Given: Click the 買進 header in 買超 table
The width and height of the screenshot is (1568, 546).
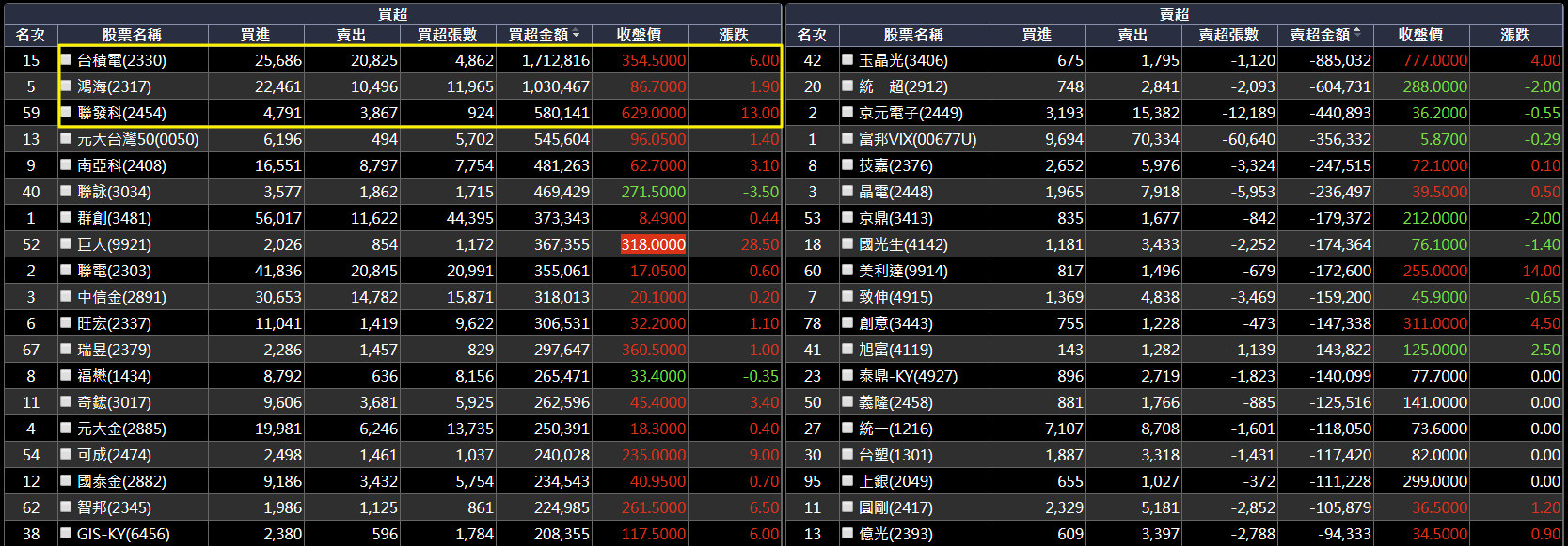Looking at the screenshot, I should [x=255, y=35].
